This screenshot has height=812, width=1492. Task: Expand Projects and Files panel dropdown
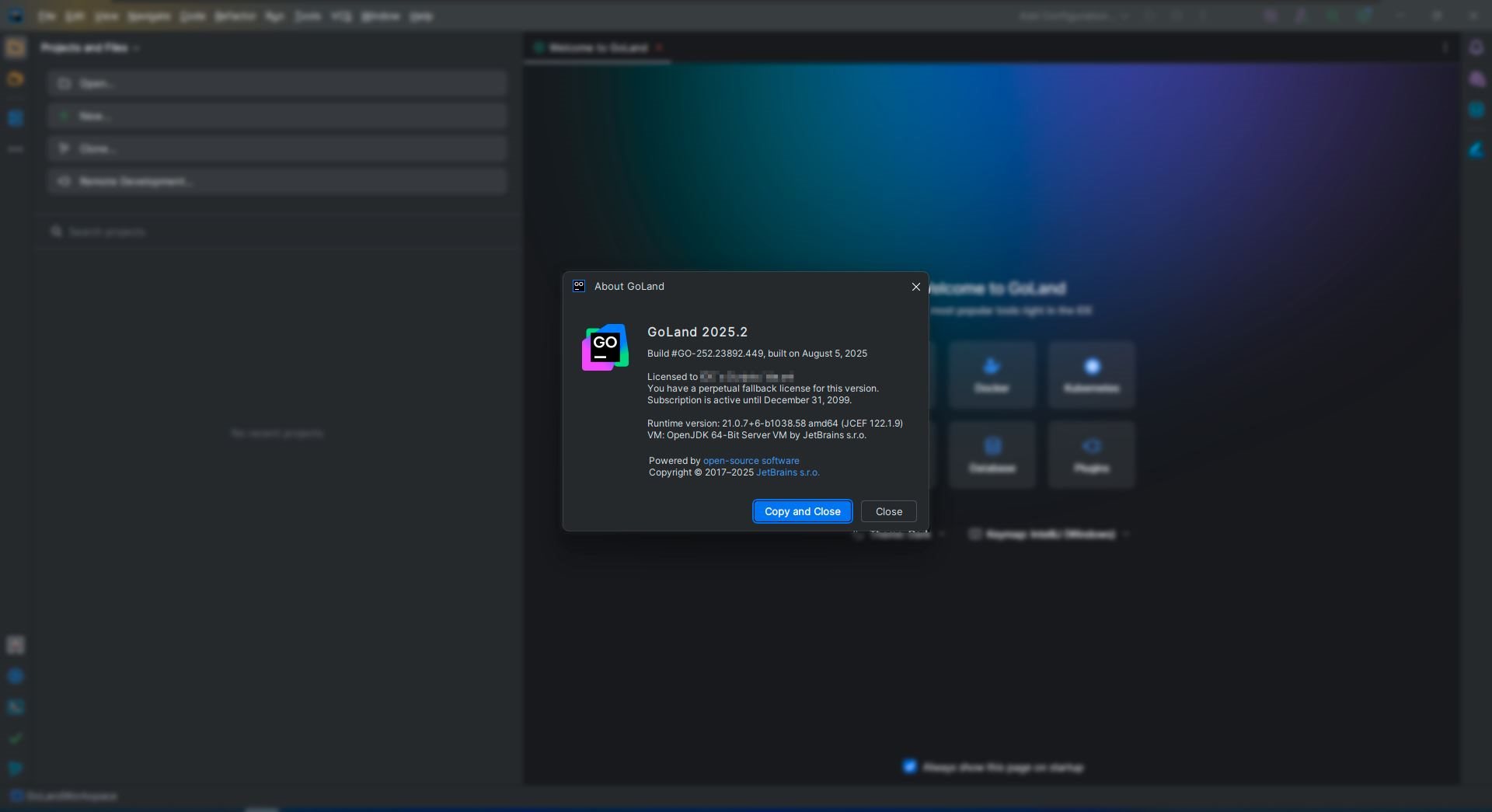coord(90,47)
